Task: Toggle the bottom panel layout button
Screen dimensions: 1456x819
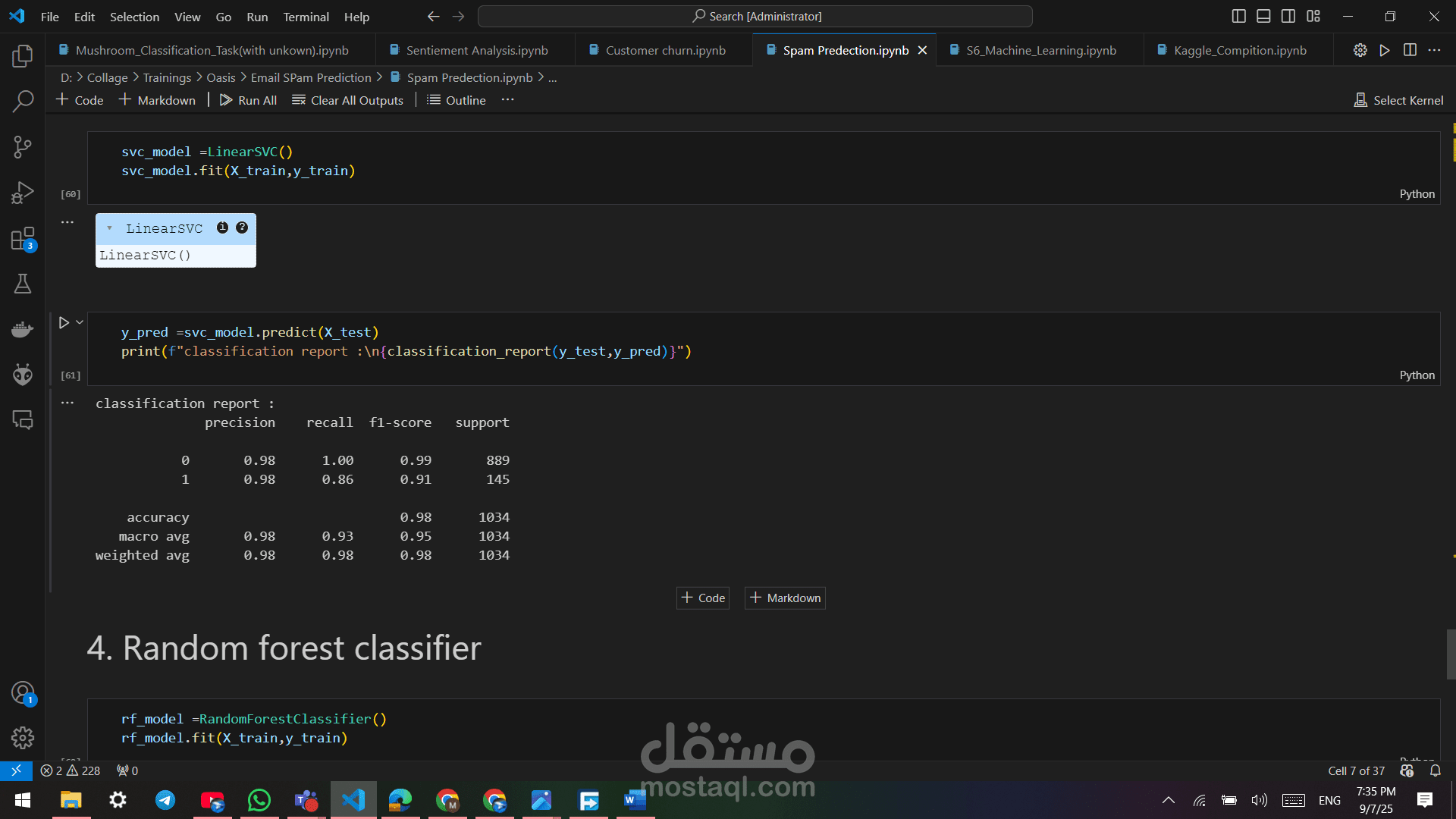Action: (1263, 16)
